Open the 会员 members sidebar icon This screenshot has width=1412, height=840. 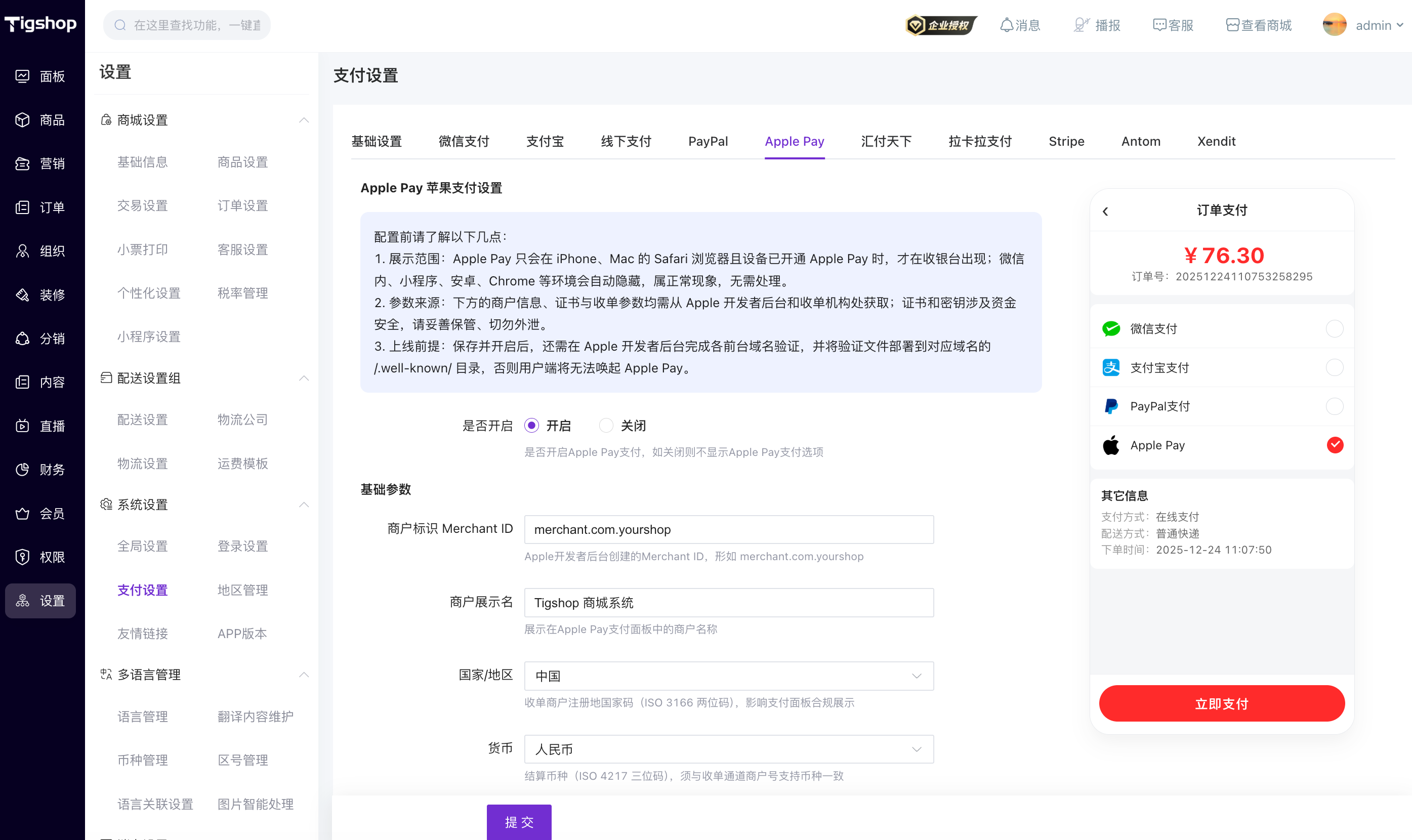(x=23, y=514)
